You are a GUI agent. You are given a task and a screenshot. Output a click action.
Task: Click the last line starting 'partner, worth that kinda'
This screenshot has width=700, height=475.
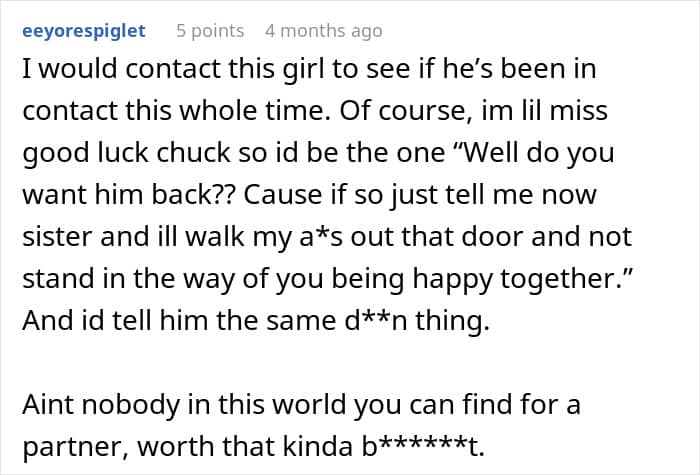pyautogui.click(x=250, y=448)
